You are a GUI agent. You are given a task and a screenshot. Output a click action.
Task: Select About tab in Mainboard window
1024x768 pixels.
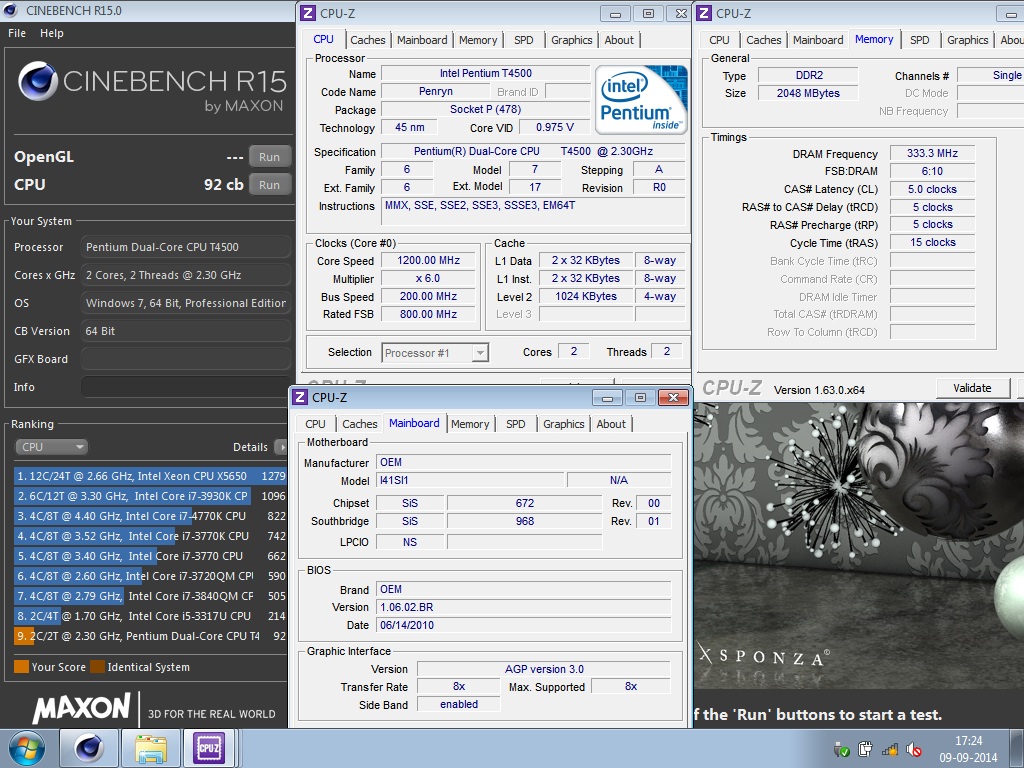[x=611, y=424]
